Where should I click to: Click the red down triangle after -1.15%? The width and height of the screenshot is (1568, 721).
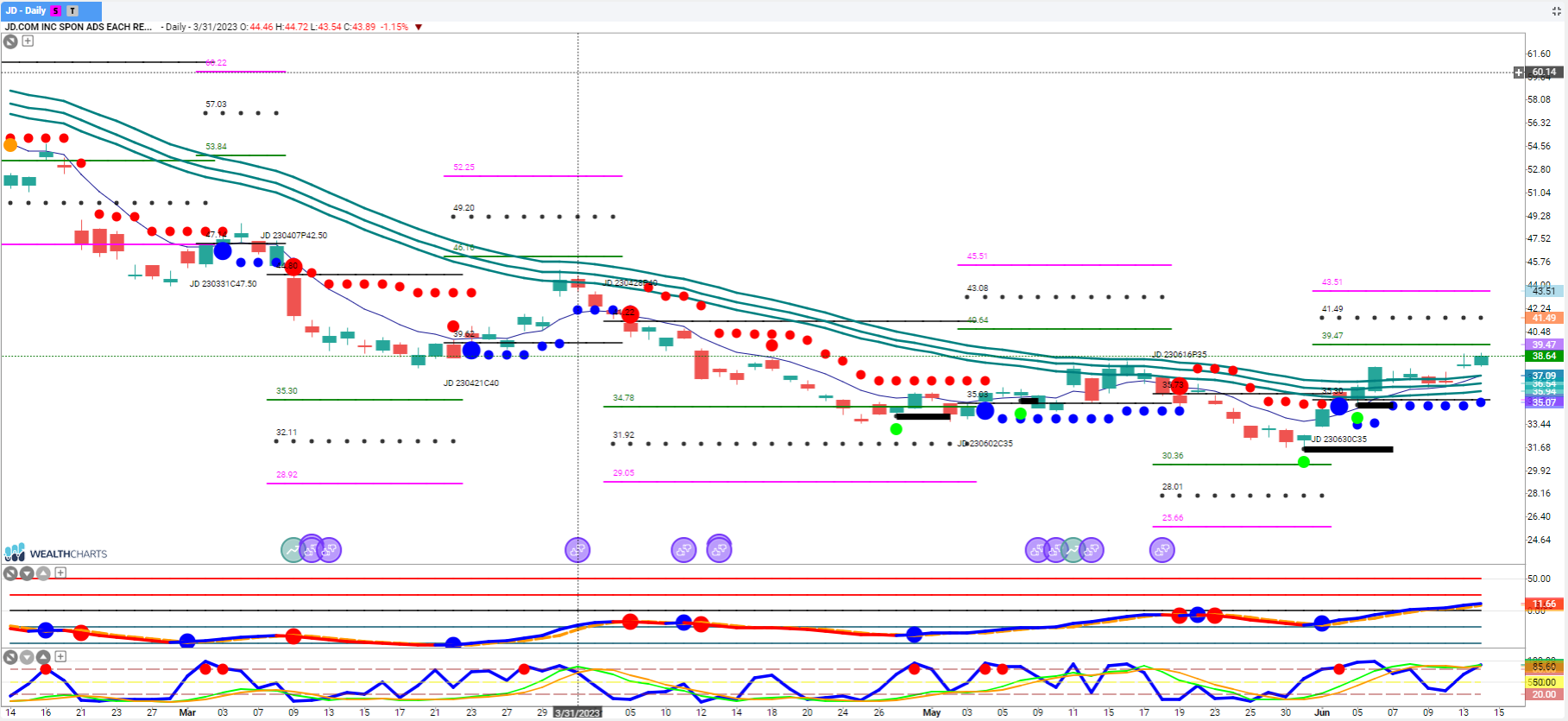coord(419,28)
